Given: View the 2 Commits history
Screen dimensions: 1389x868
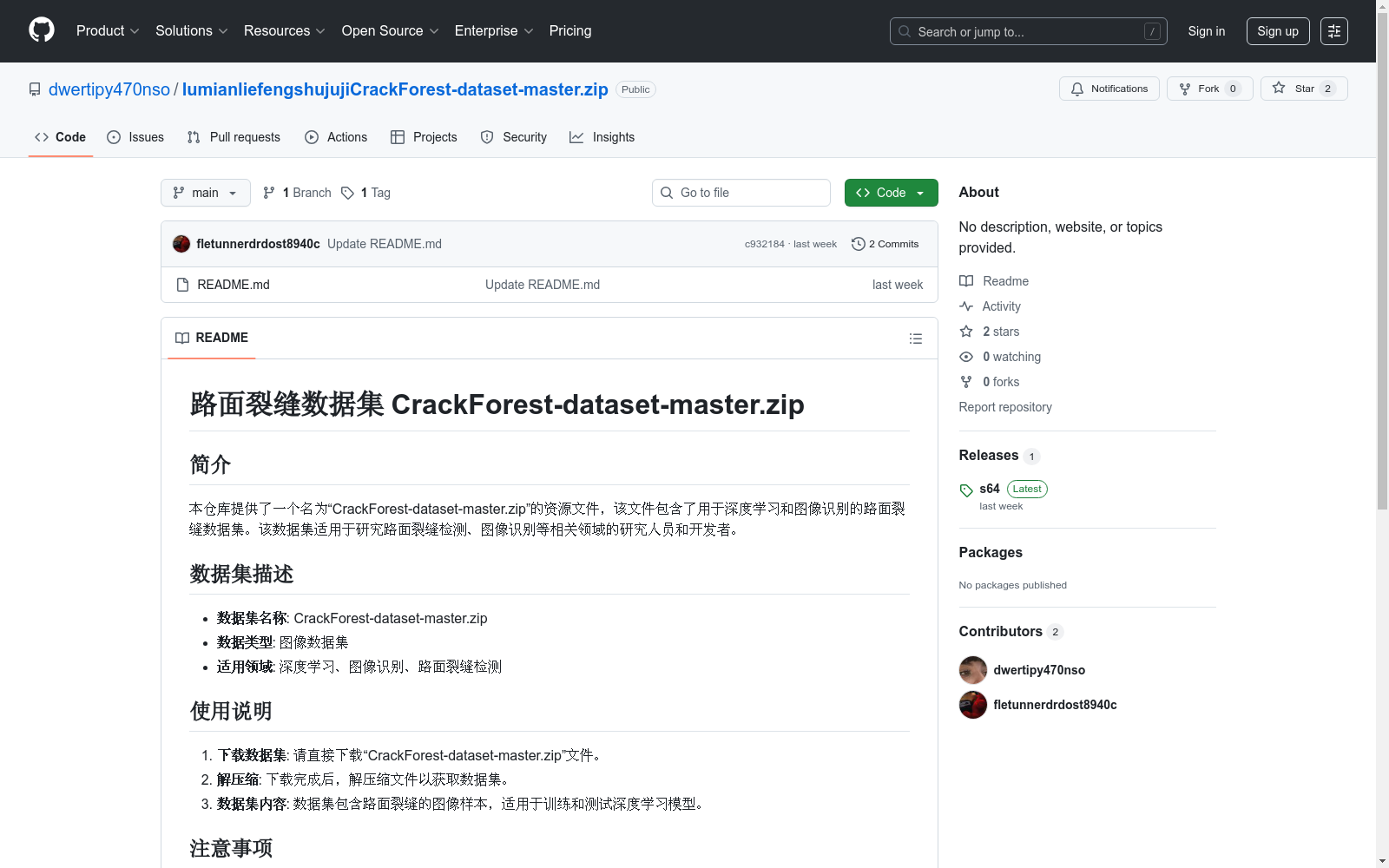Looking at the screenshot, I should click(x=885, y=244).
